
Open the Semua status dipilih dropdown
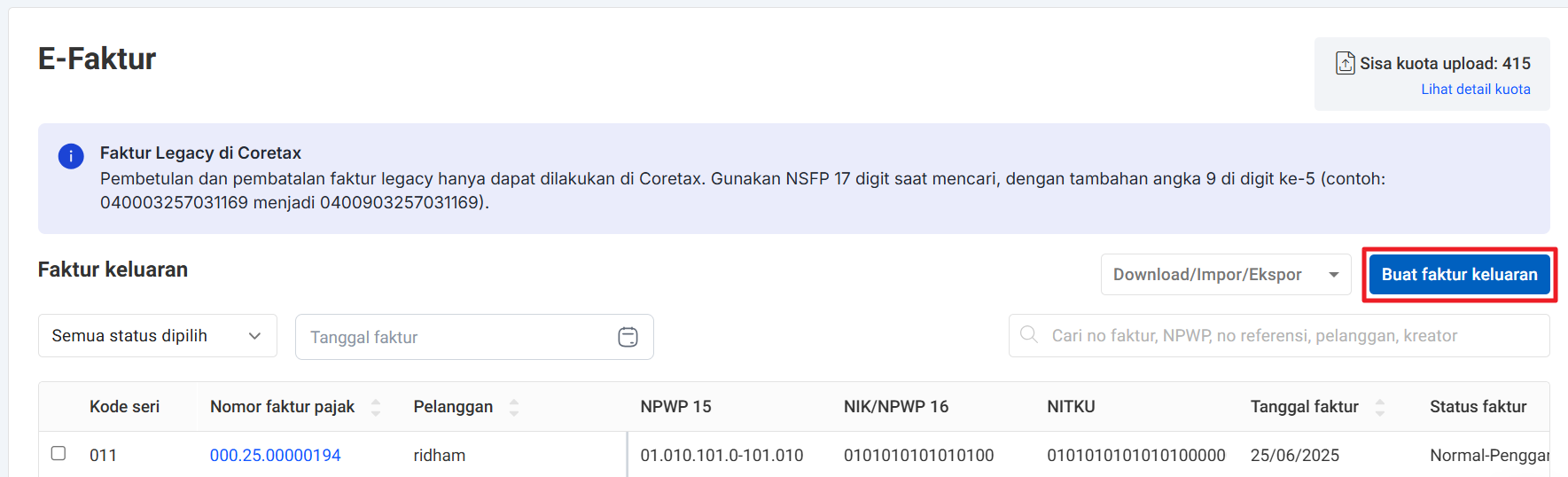click(157, 336)
